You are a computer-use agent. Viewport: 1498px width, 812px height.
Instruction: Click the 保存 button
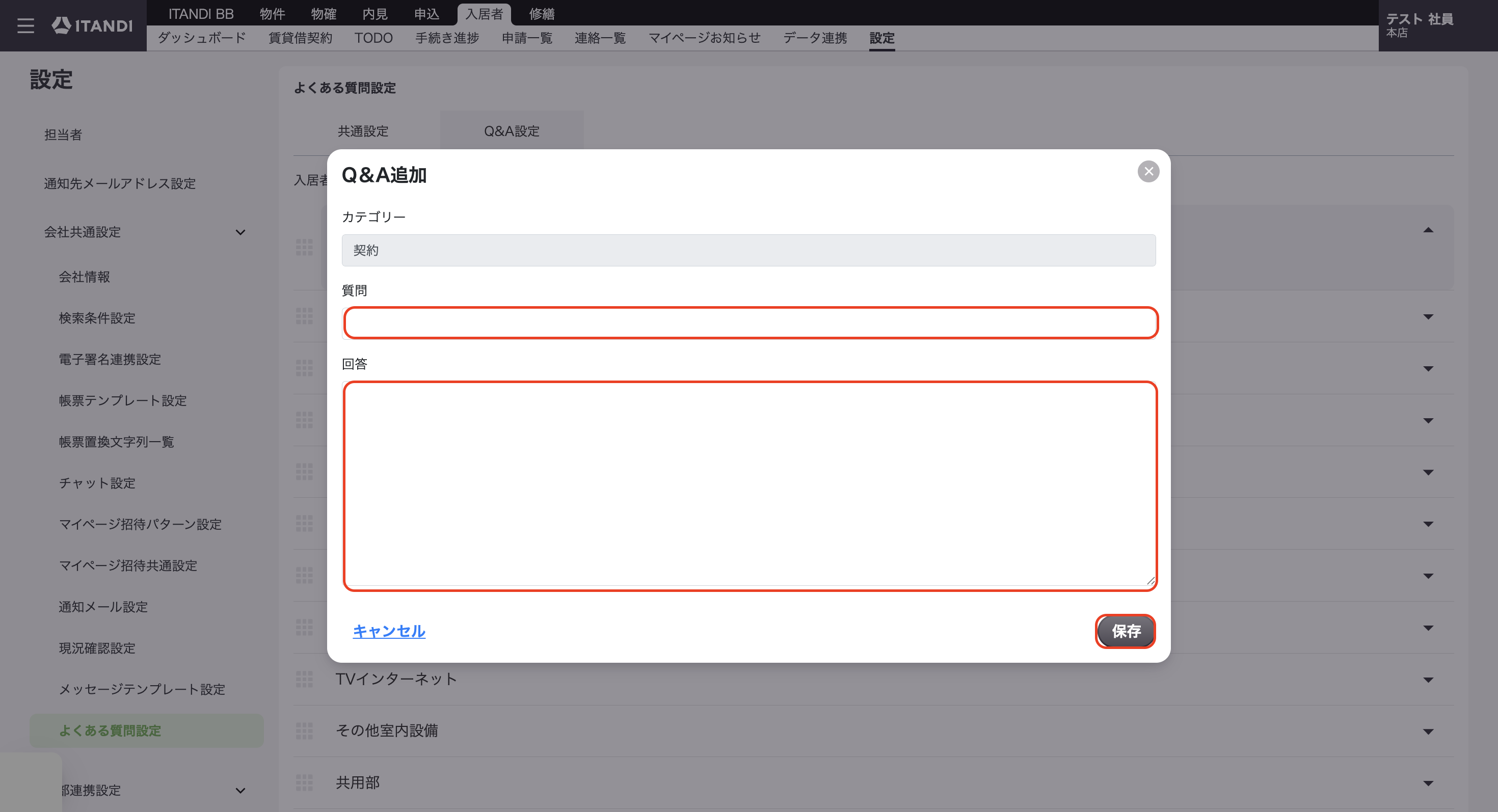[x=1125, y=631]
